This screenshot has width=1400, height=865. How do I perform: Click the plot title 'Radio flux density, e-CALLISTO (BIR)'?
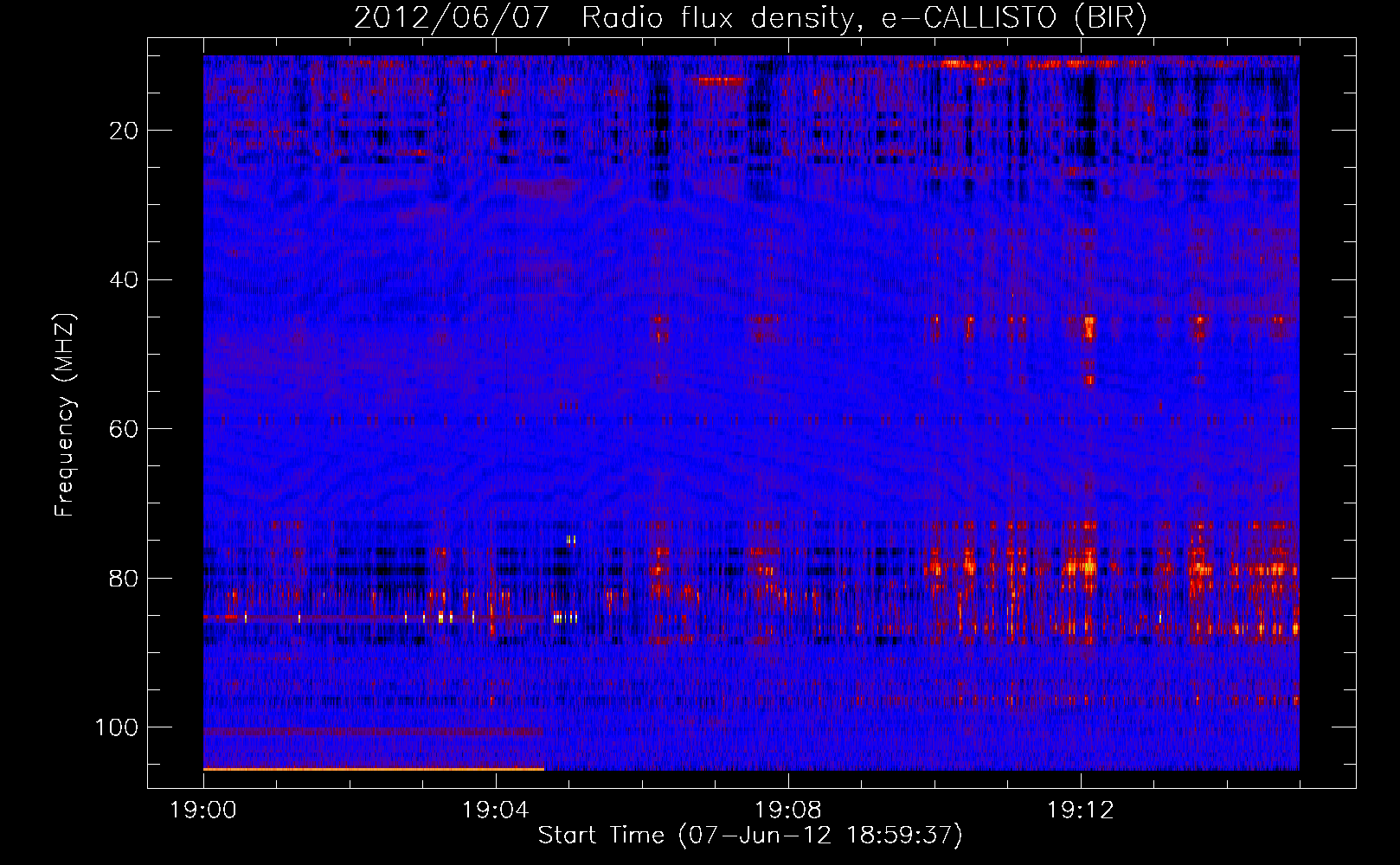(864, 18)
